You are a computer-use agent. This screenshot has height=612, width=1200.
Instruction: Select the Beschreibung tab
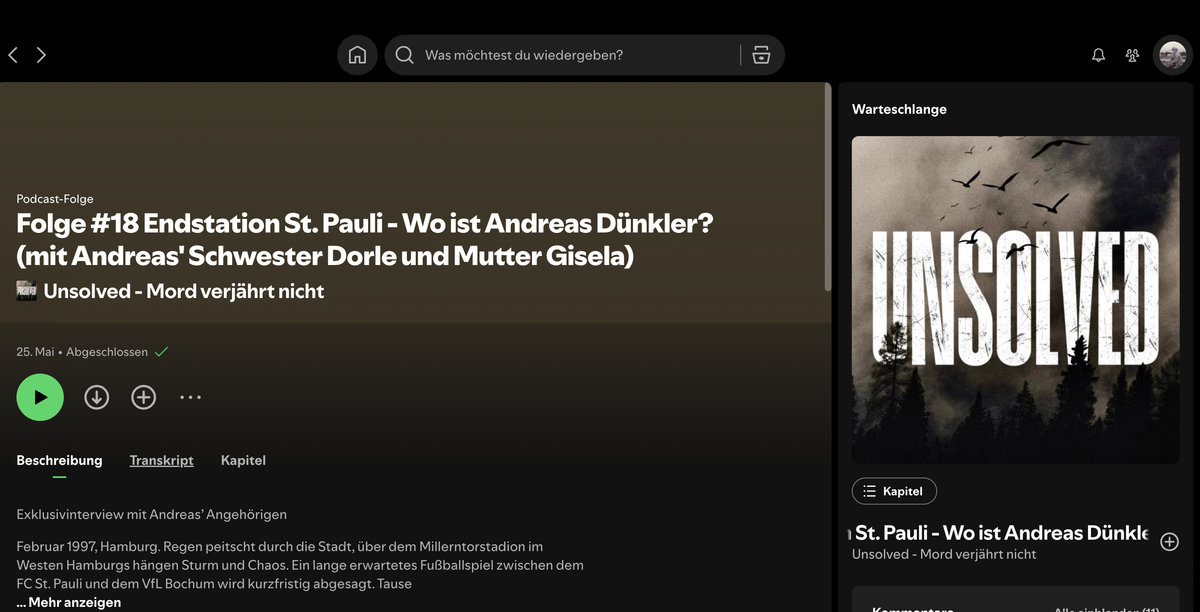59,460
